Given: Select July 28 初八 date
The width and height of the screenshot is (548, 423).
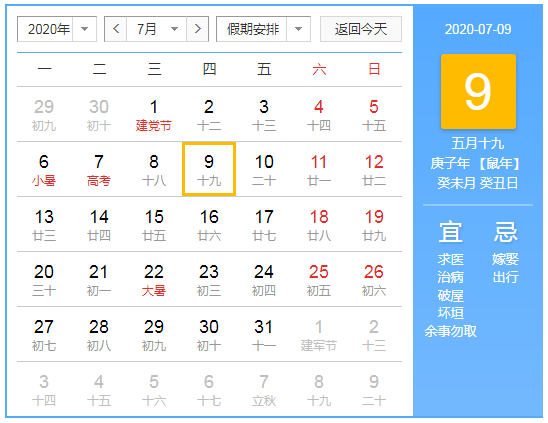Looking at the screenshot, I should pyautogui.click(x=99, y=335).
